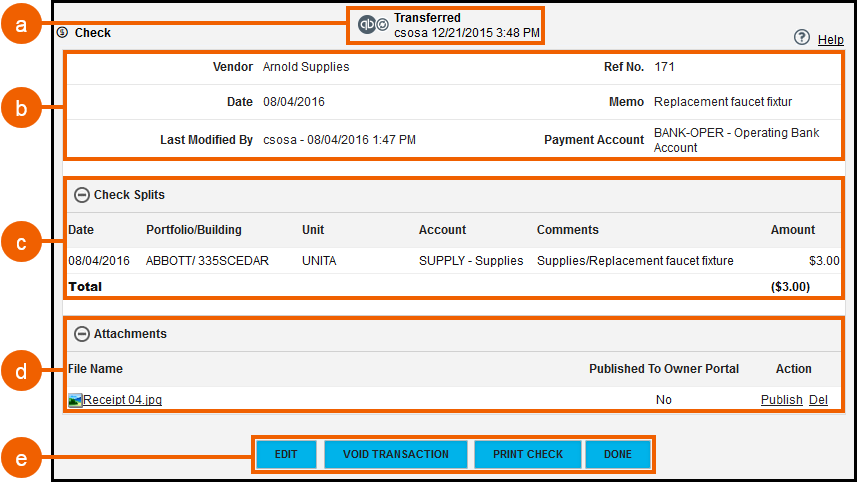Image resolution: width=857 pixels, height=482 pixels.
Task: Click the Total row label
Action: click(x=85, y=286)
